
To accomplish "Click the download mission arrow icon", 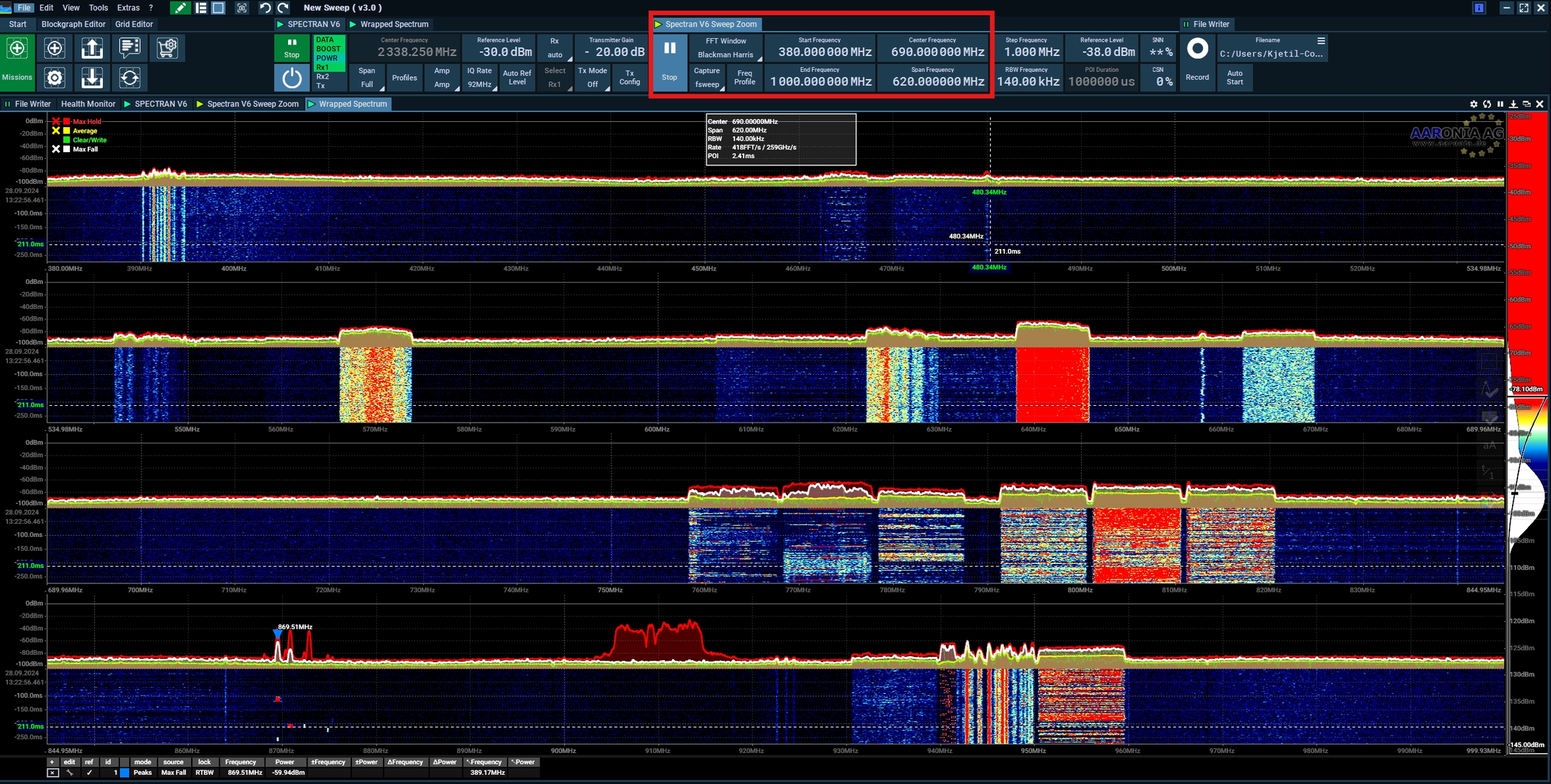I will [92, 78].
